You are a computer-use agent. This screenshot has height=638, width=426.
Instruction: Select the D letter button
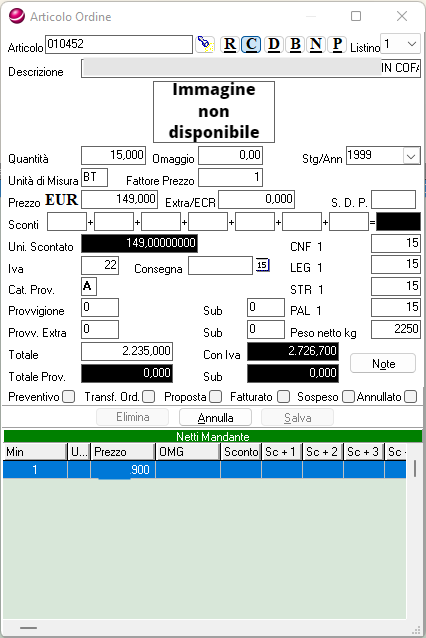click(273, 44)
